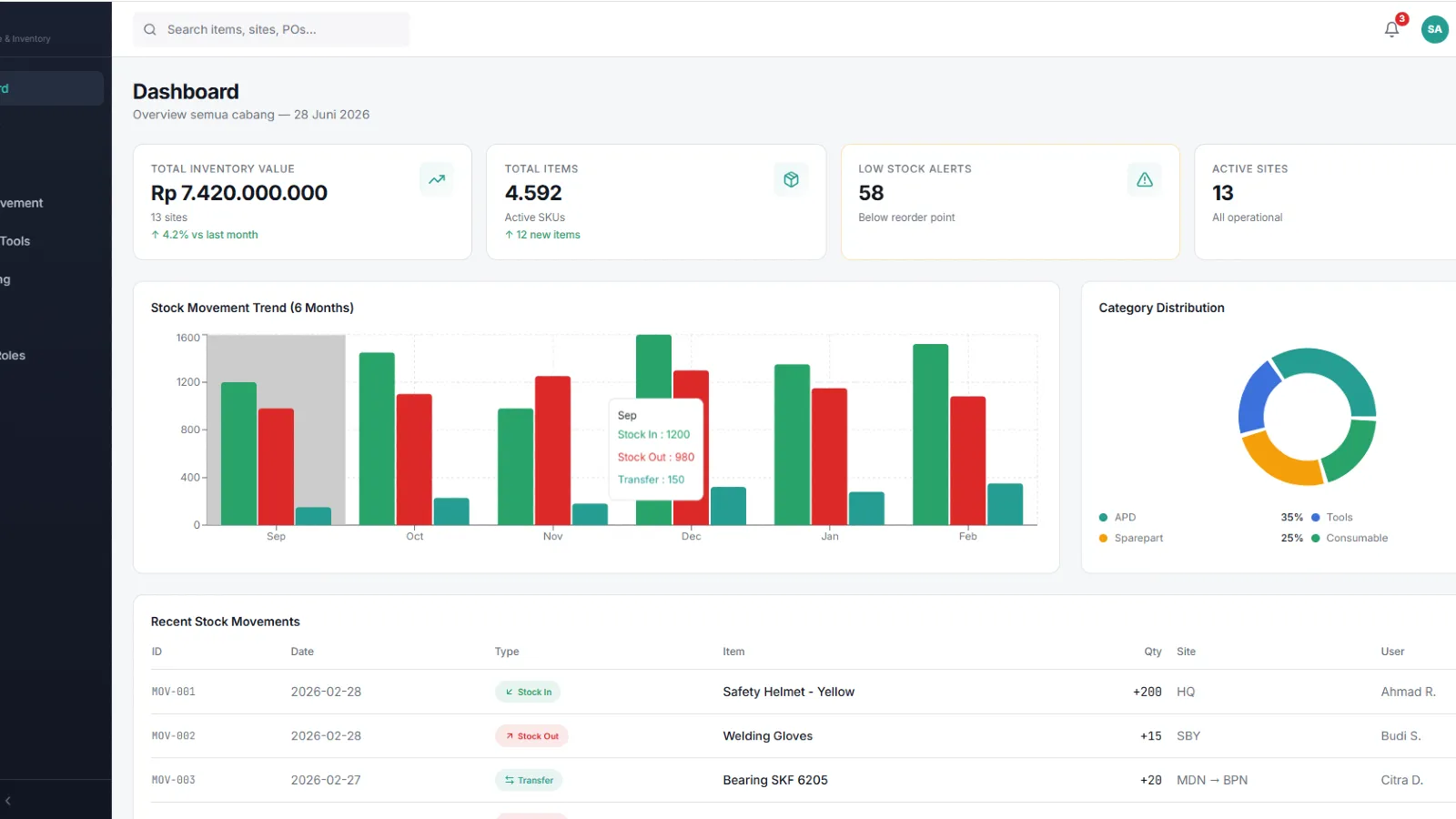This screenshot has width=1456, height=819.
Task: Open the notifications bell
Action: pyautogui.click(x=1391, y=29)
